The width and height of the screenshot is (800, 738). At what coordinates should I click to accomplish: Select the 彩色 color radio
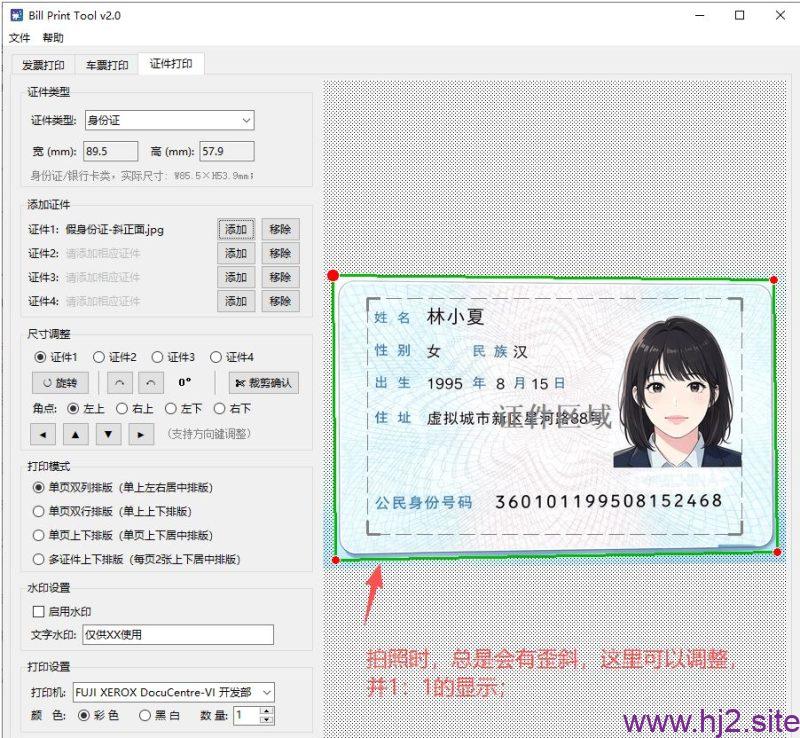tap(84, 716)
